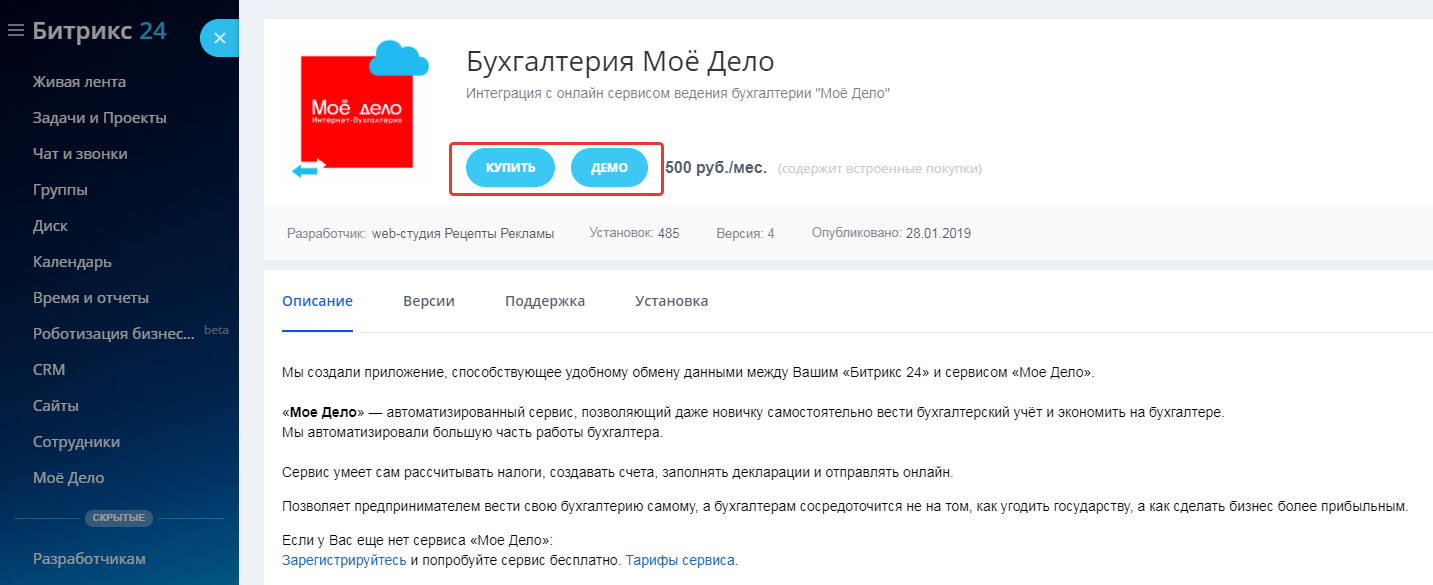Open Живая лента in sidebar
Image resolution: width=1433 pixels, height=585 pixels.
point(79,82)
